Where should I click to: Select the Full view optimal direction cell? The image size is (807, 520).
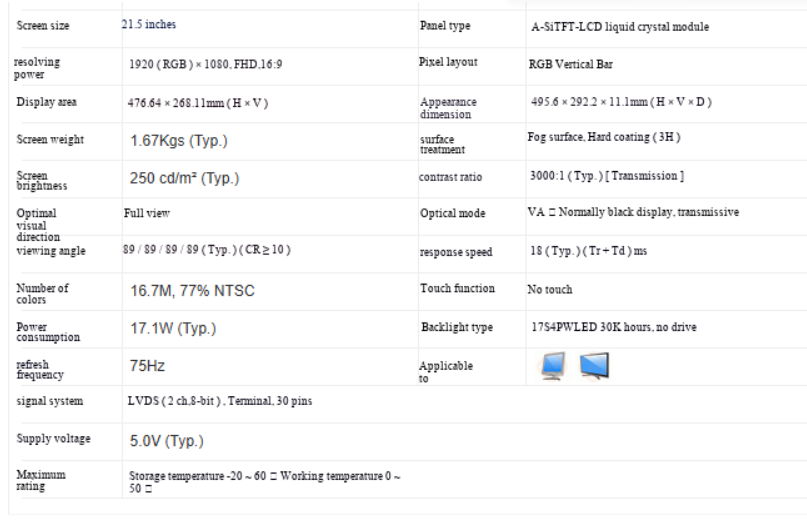[147, 213]
